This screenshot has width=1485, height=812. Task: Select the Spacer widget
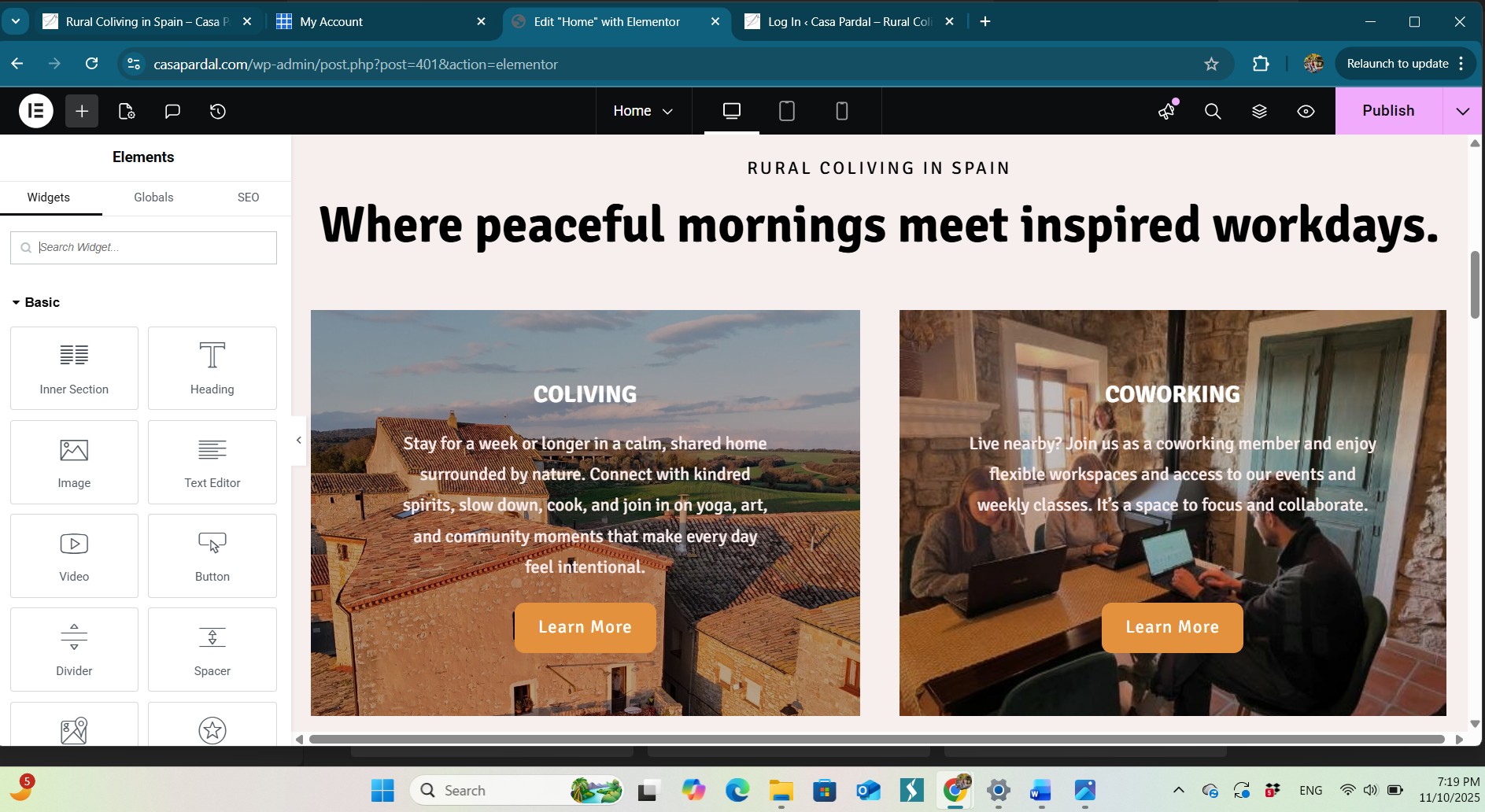(x=212, y=649)
